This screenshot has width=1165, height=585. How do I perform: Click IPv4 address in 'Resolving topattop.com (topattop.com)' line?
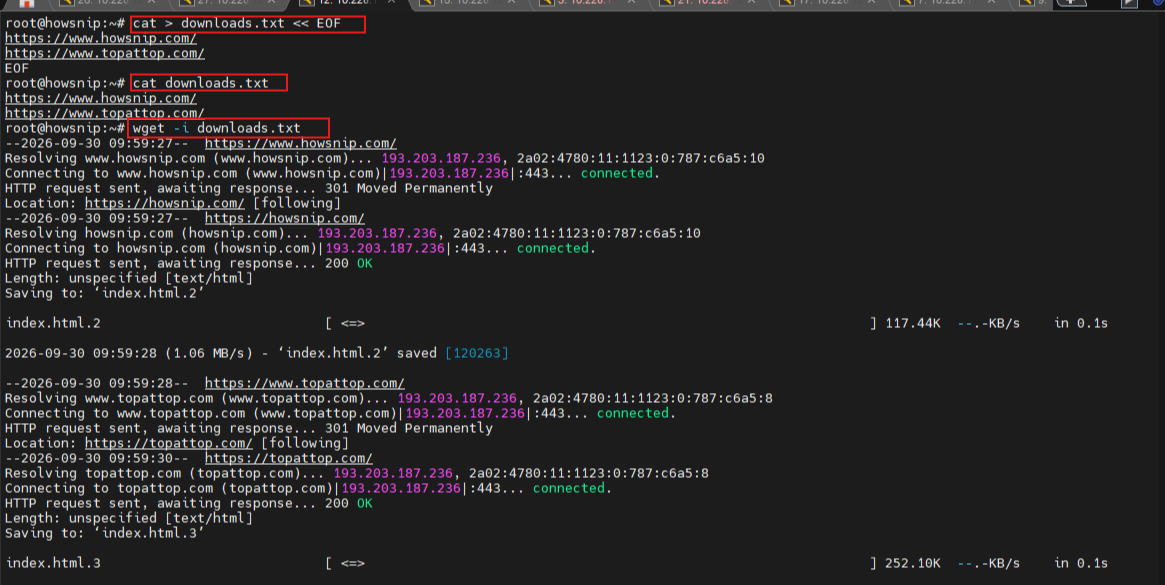(x=393, y=473)
